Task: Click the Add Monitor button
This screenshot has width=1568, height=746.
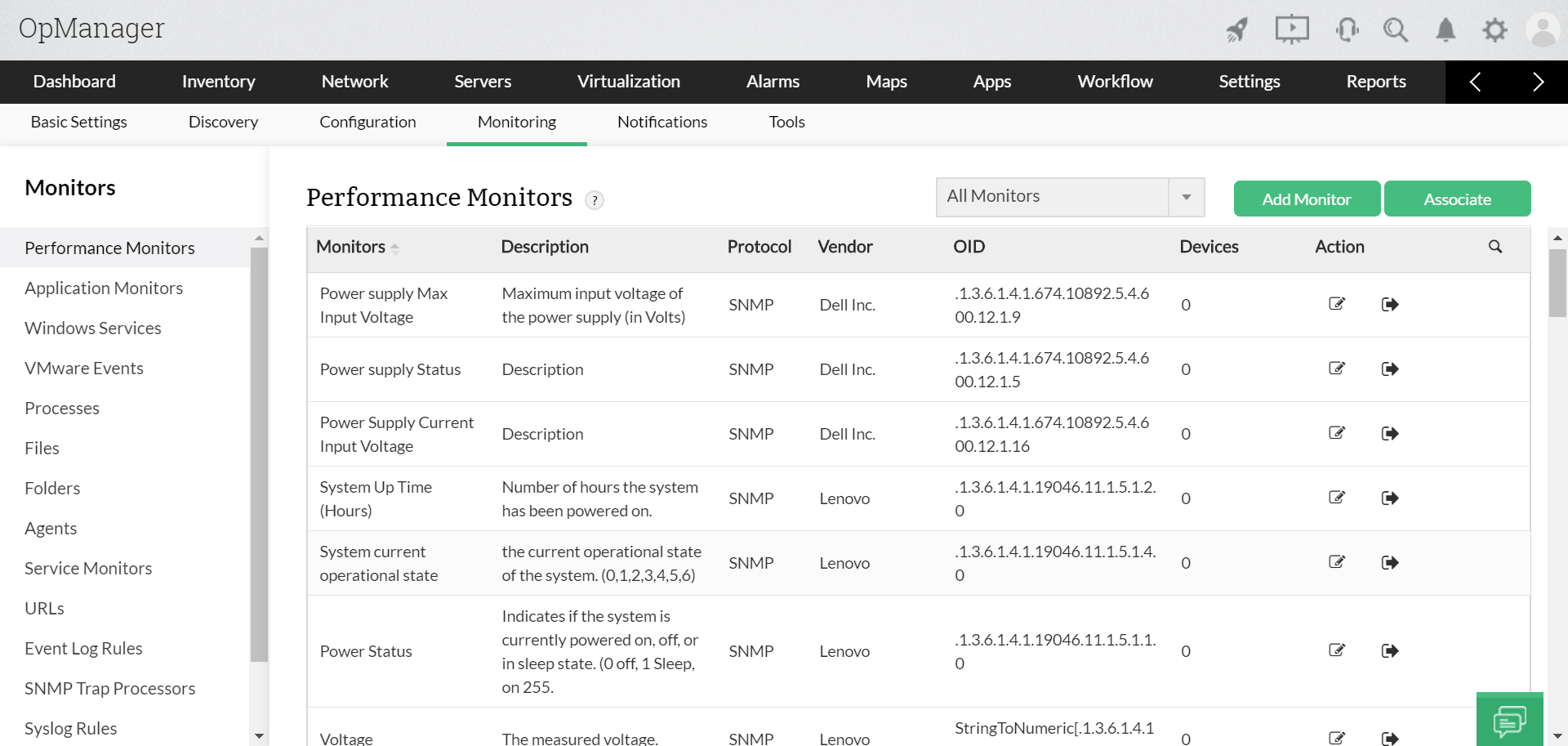Action: [x=1307, y=199]
